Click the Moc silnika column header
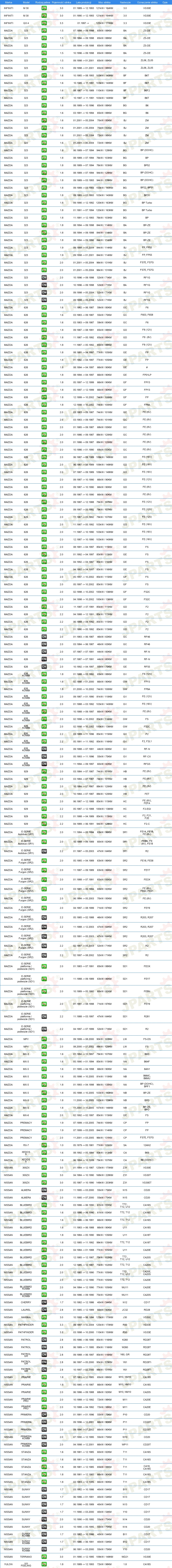The height and width of the screenshot is (1568, 172). tap(104, 2)
